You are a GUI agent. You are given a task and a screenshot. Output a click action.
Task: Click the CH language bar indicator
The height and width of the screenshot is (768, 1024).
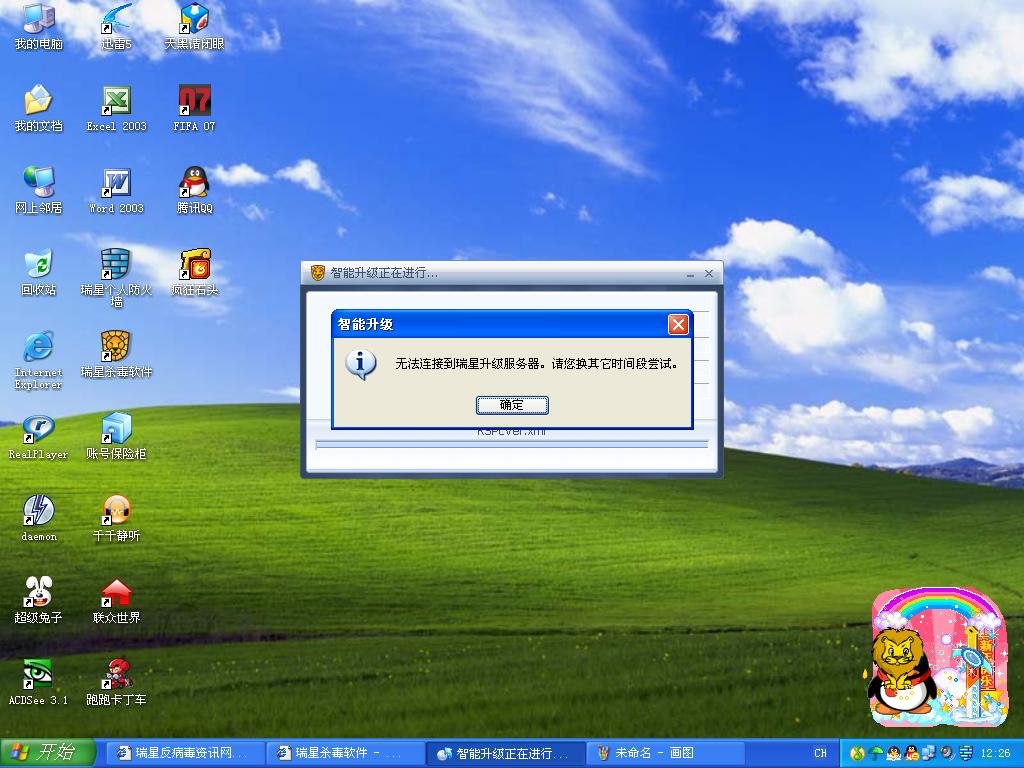[x=820, y=754]
